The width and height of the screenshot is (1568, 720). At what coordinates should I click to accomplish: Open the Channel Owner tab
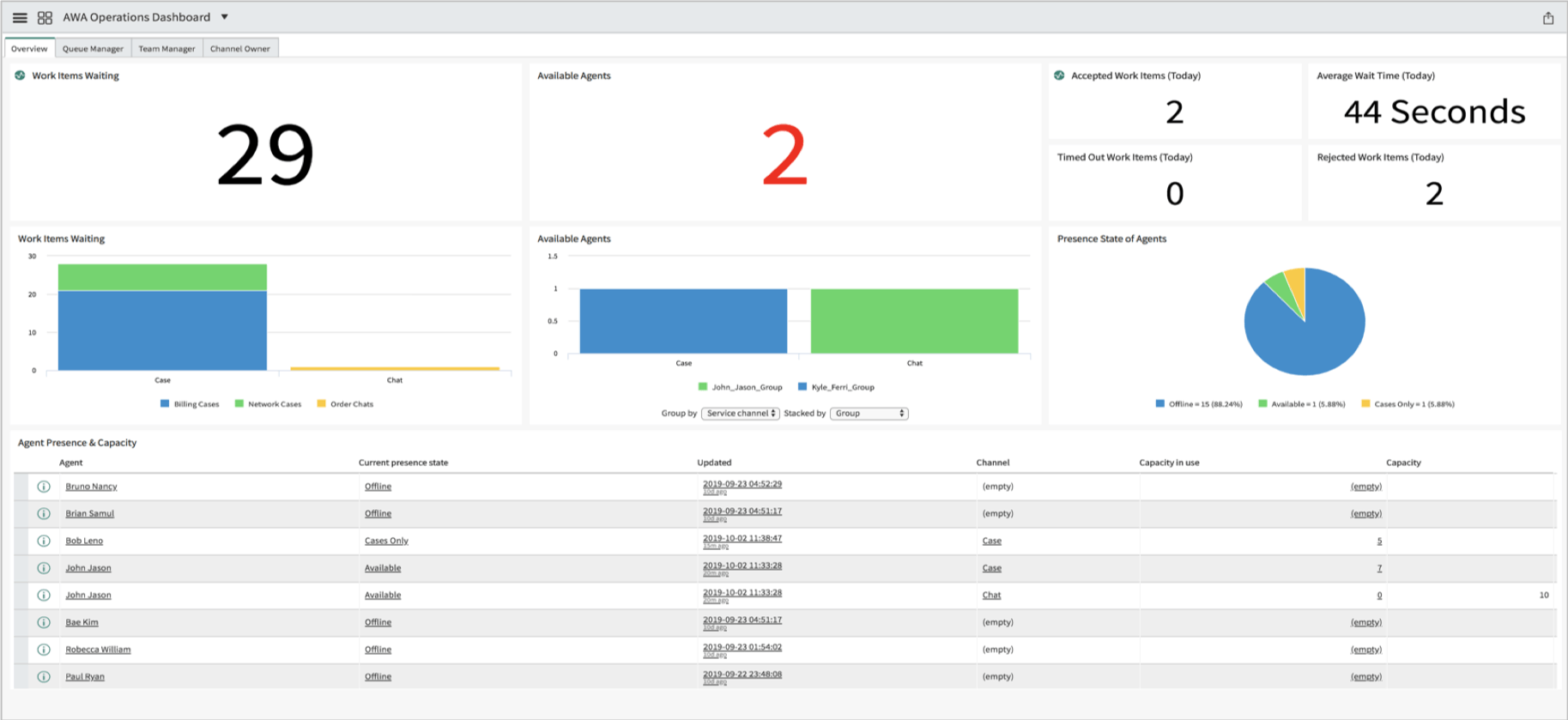240,49
